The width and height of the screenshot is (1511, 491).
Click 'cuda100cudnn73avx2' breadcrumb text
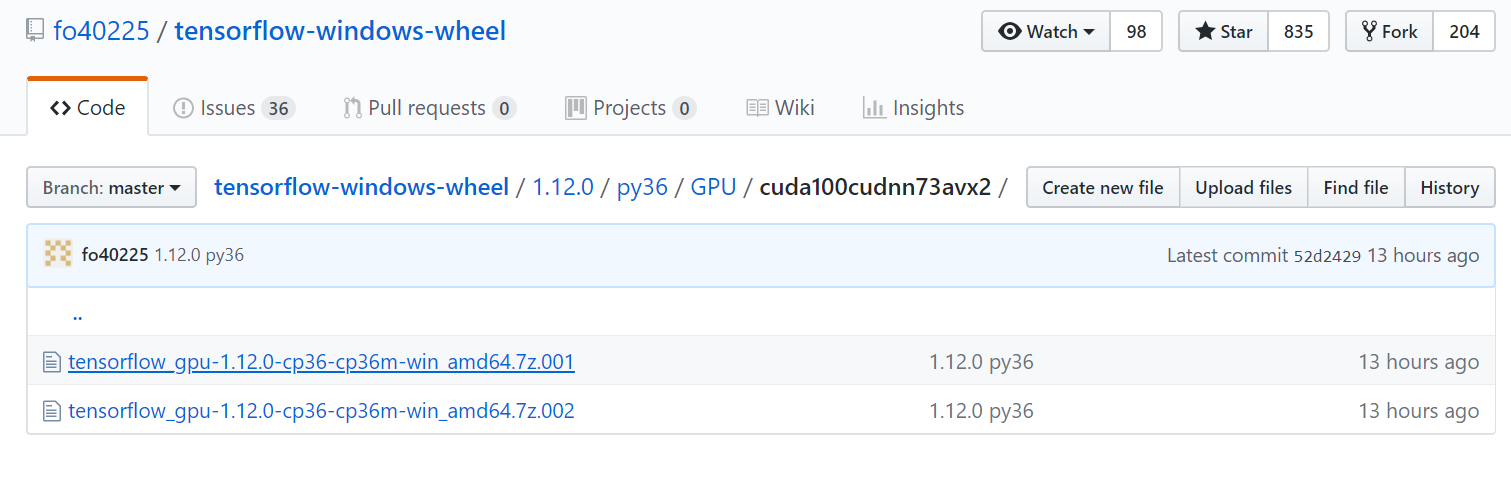tap(875, 187)
